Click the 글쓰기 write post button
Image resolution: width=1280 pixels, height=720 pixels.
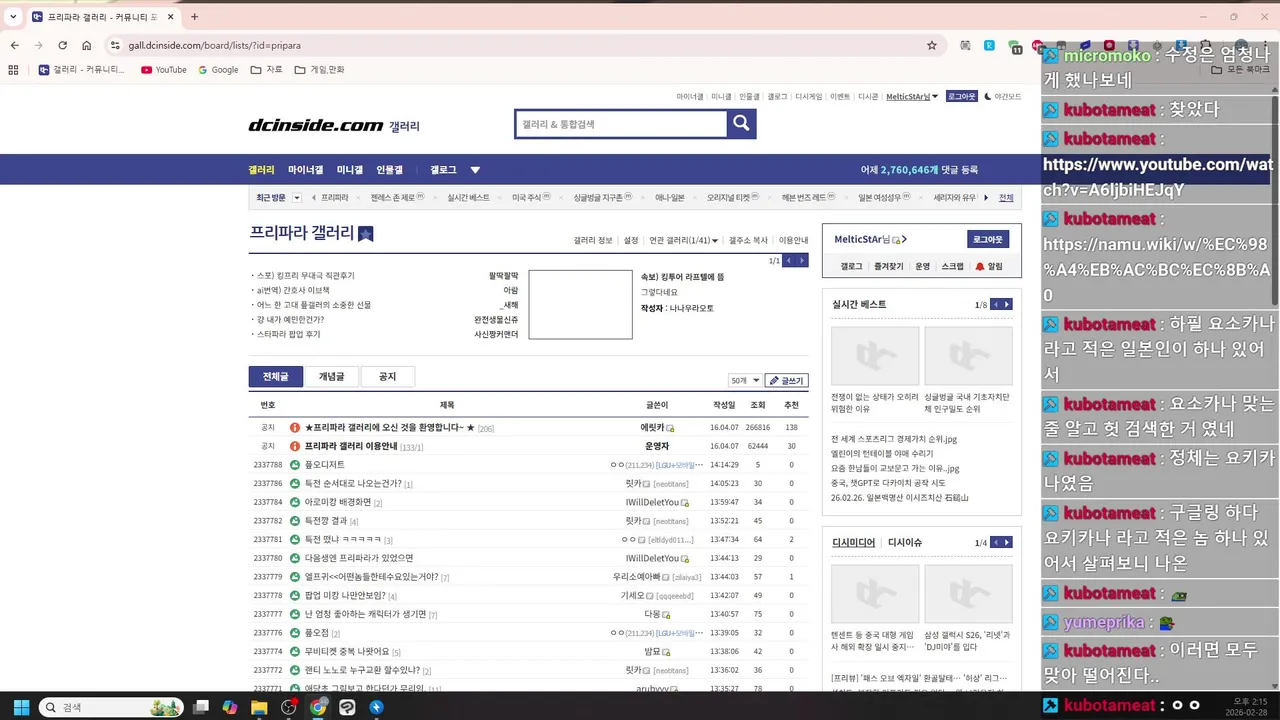tap(786, 381)
